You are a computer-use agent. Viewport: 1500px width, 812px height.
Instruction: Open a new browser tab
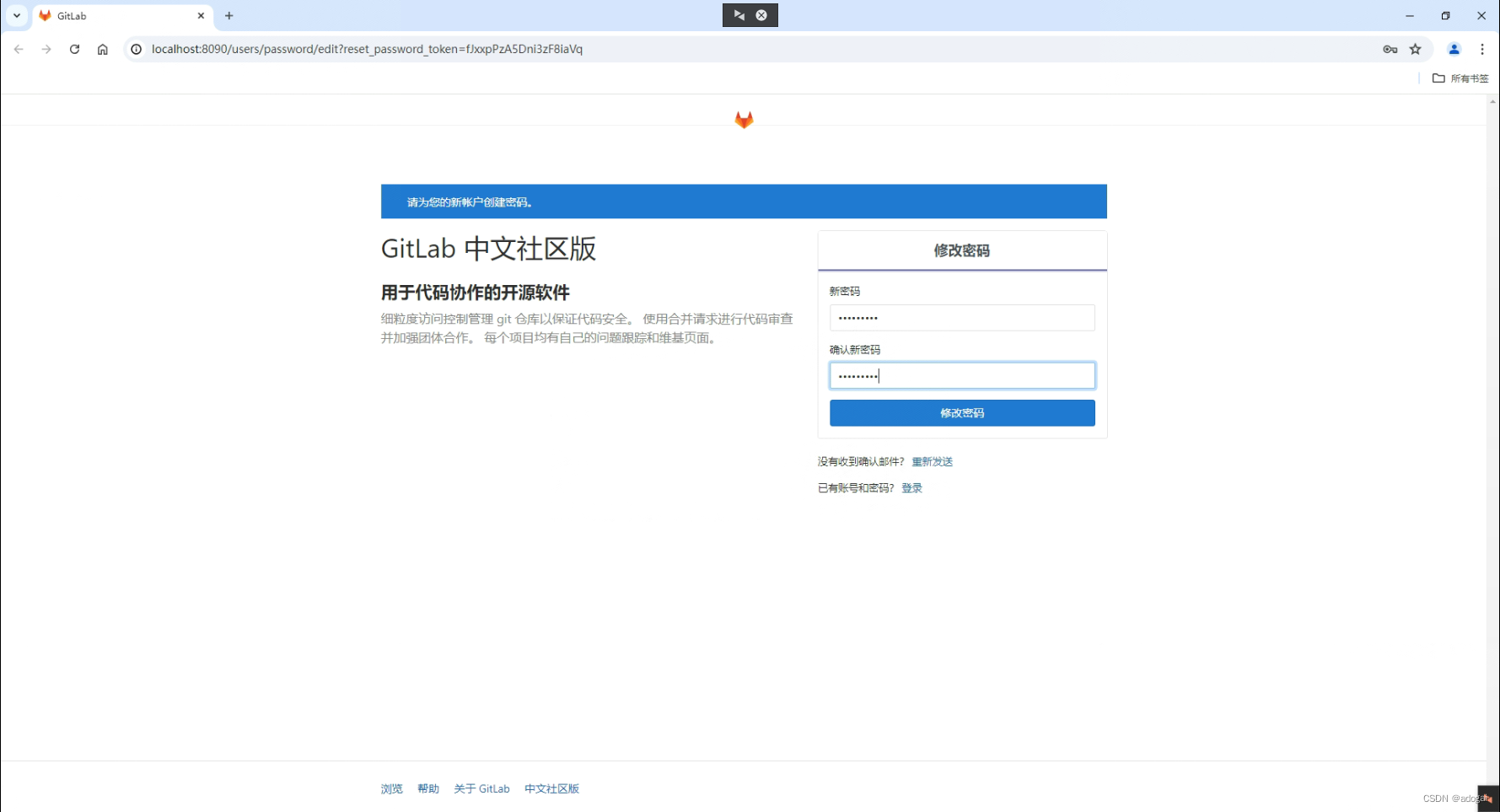tap(228, 15)
